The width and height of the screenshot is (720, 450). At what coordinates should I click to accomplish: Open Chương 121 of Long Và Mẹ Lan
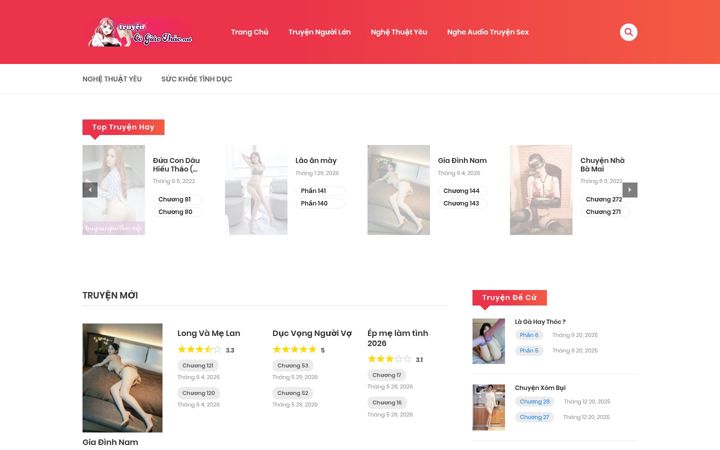tap(197, 366)
